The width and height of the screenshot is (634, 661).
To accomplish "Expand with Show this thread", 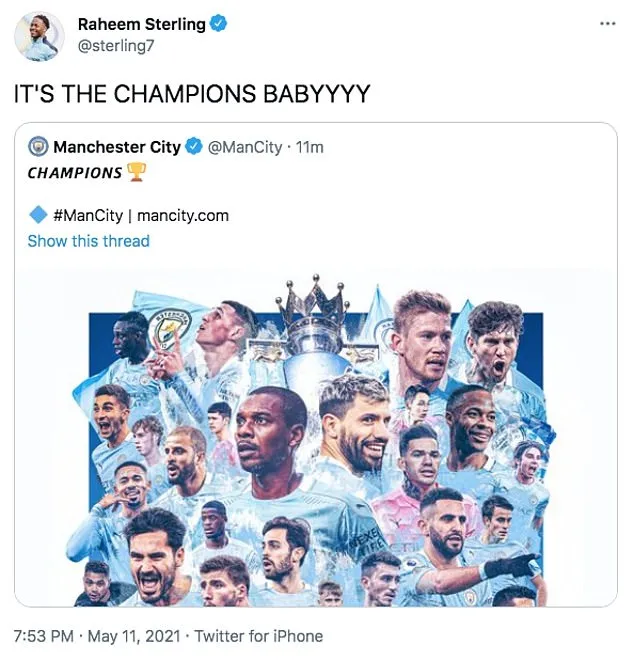I will click(x=88, y=241).
